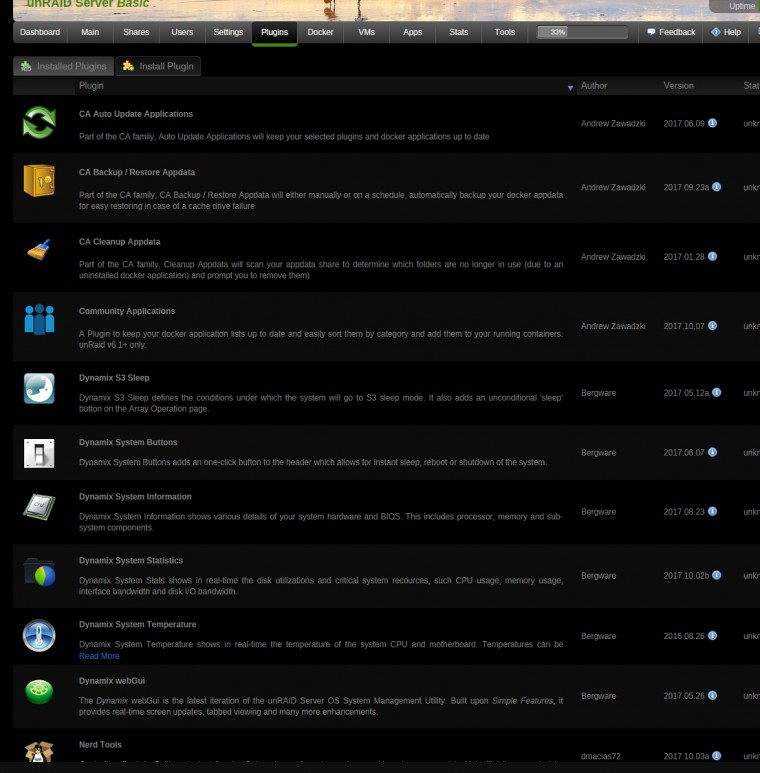Go to the Users page
The height and width of the screenshot is (773, 760).
click(x=182, y=32)
